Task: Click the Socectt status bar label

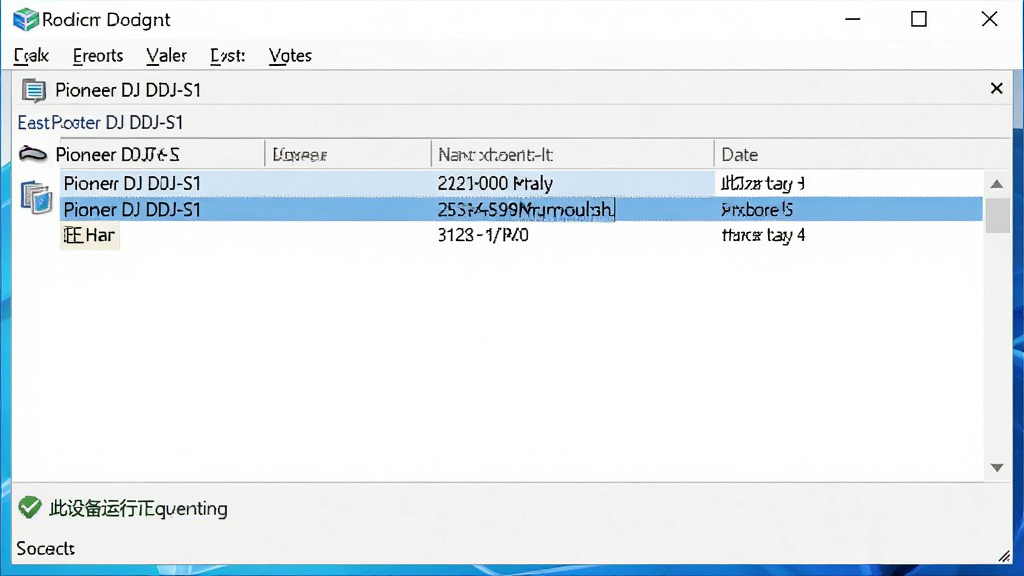Action: 46,549
